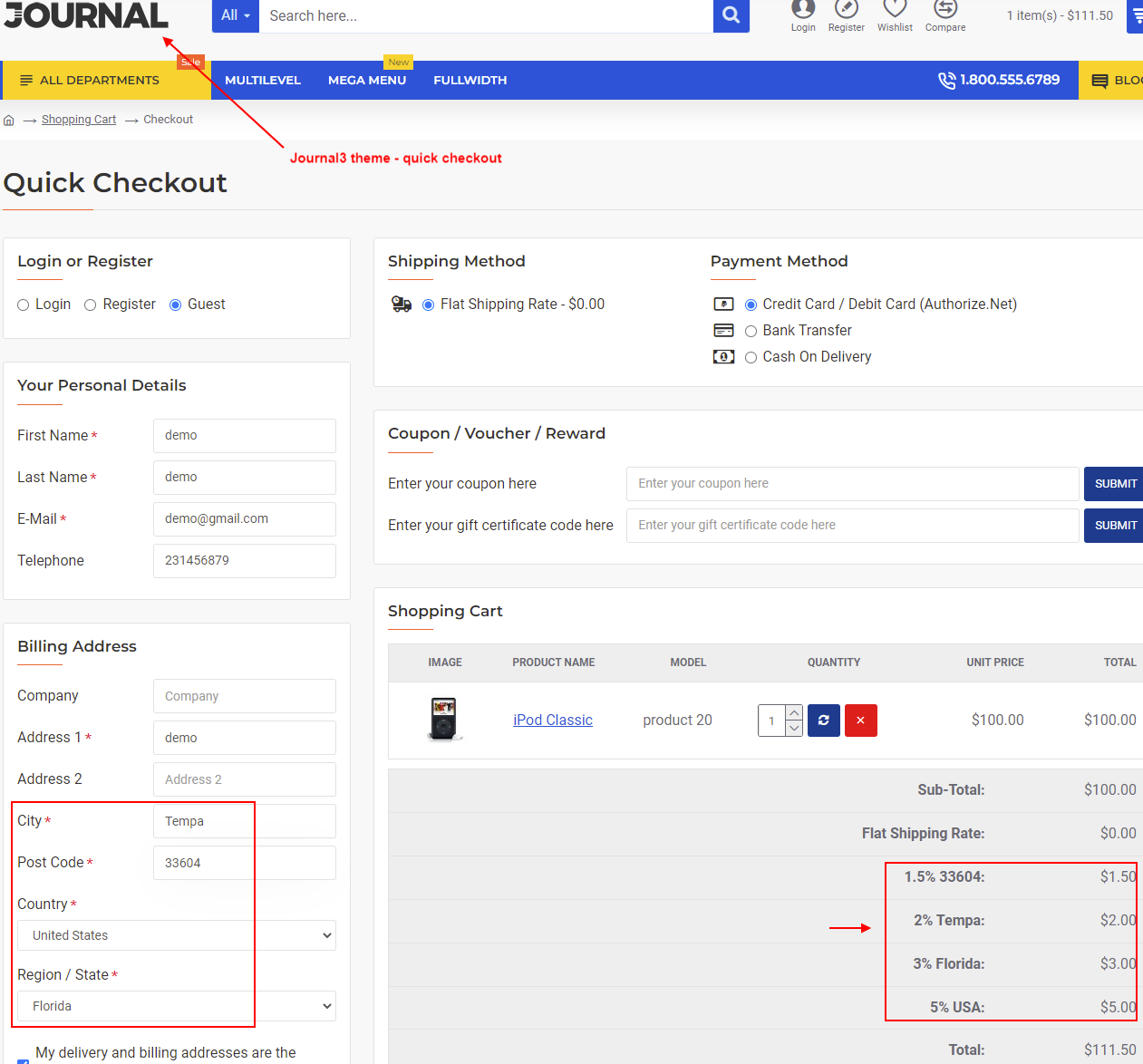Submit the coupon code

(1114, 484)
